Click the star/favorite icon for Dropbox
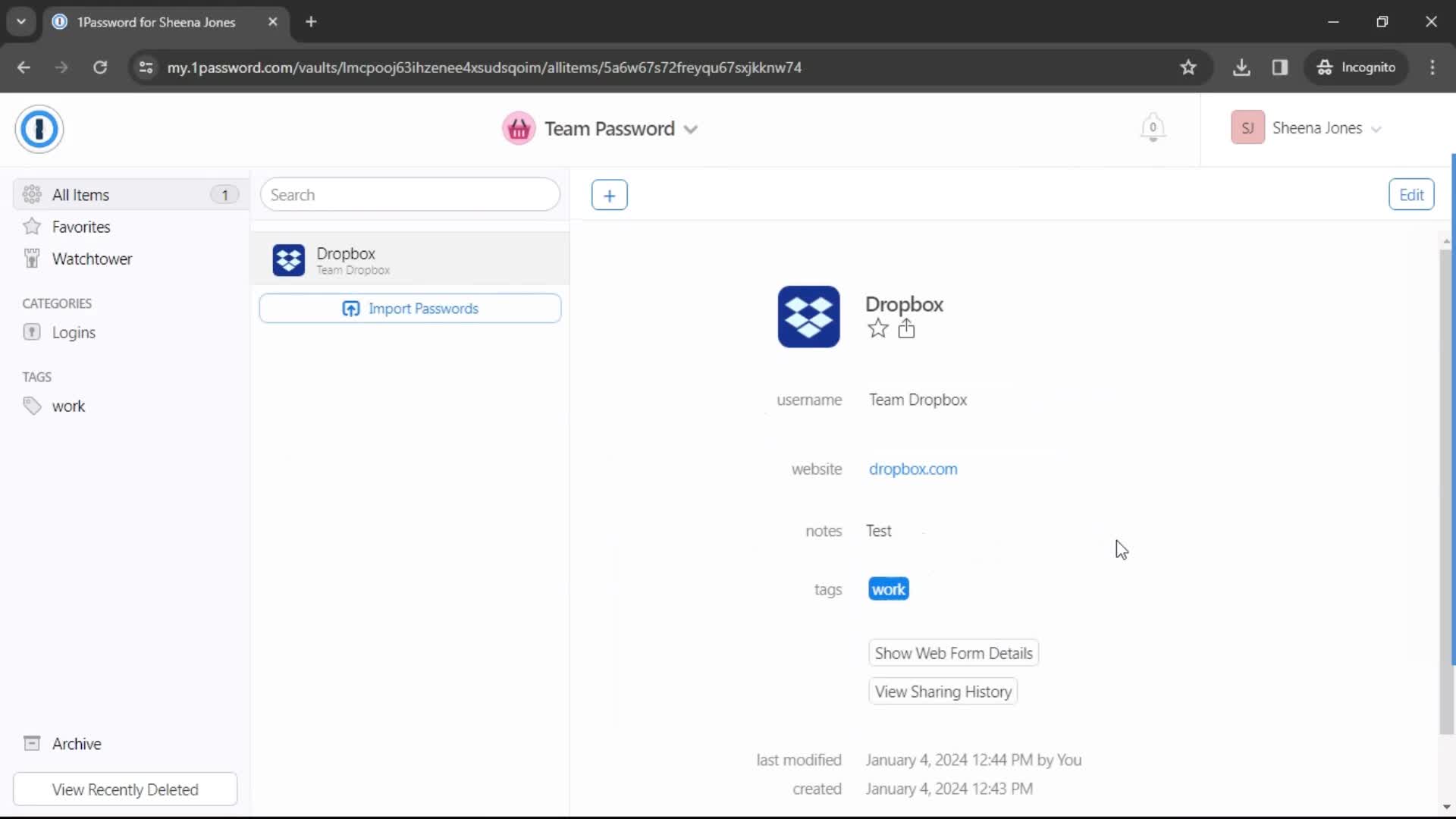The width and height of the screenshot is (1456, 819). coord(877,328)
